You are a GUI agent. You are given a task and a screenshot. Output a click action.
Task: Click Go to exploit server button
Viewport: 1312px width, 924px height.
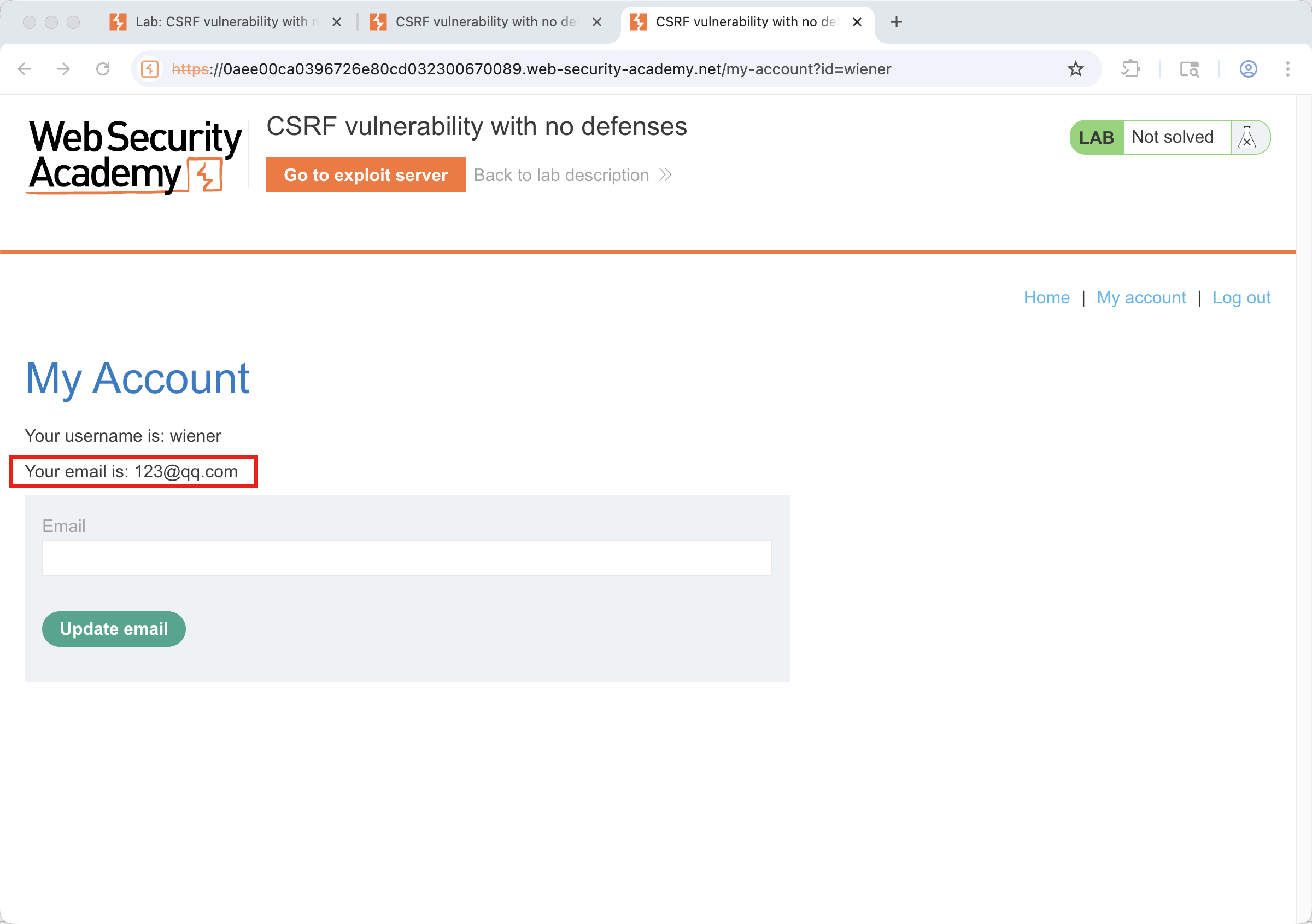[x=366, y=175]
